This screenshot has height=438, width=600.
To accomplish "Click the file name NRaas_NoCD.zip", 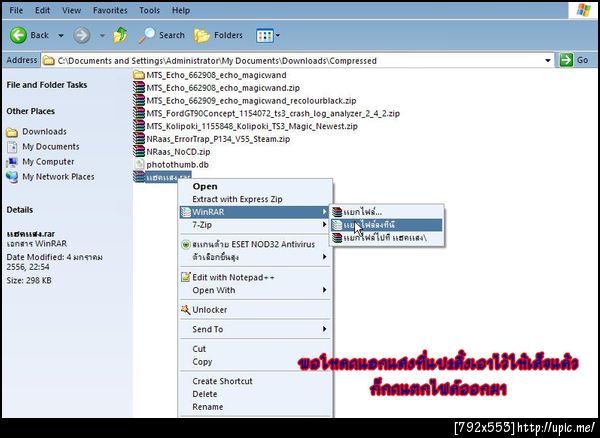I will 178,152.
